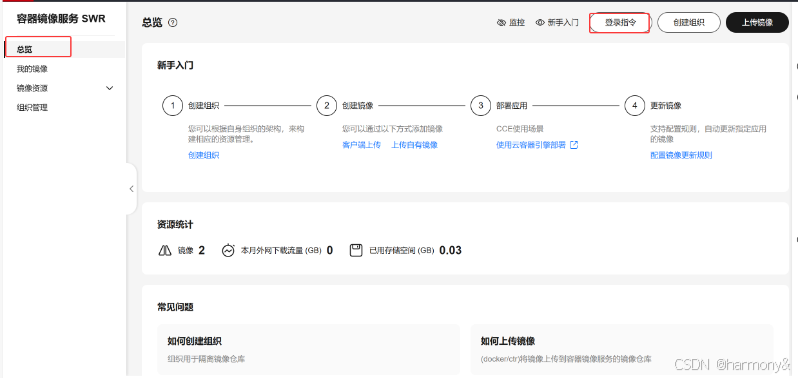Open the 创建组织 link under step 1
798x378 pixels.
(204, 155)
